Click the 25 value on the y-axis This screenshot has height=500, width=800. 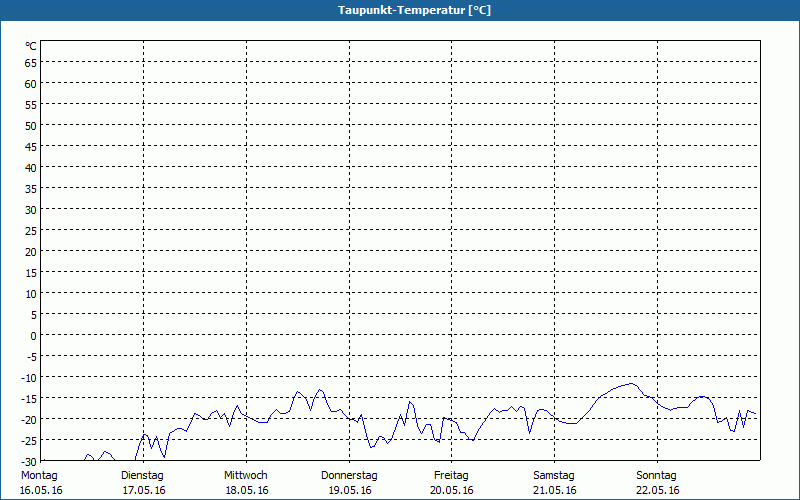pos(31,230)
